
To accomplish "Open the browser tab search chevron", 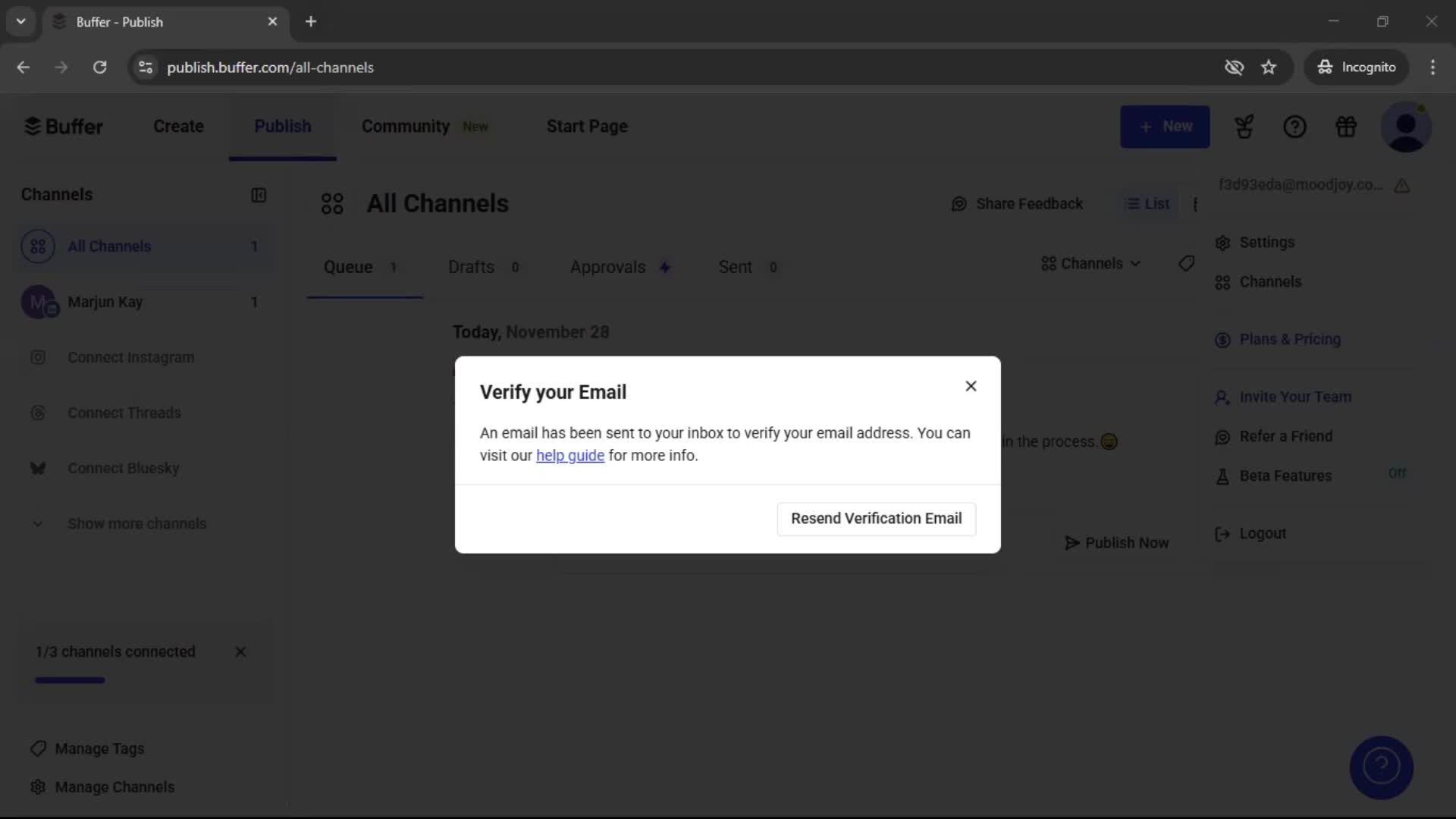I will [x=21, y=21].
